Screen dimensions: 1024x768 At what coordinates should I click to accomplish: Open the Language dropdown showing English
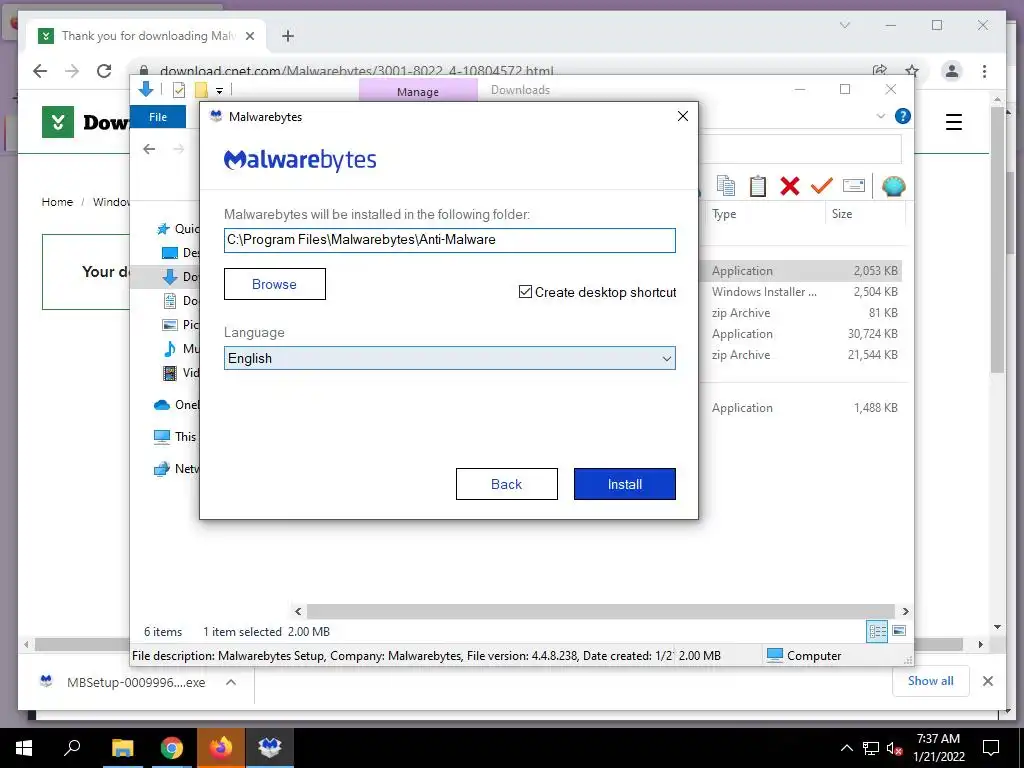point(449,358)
